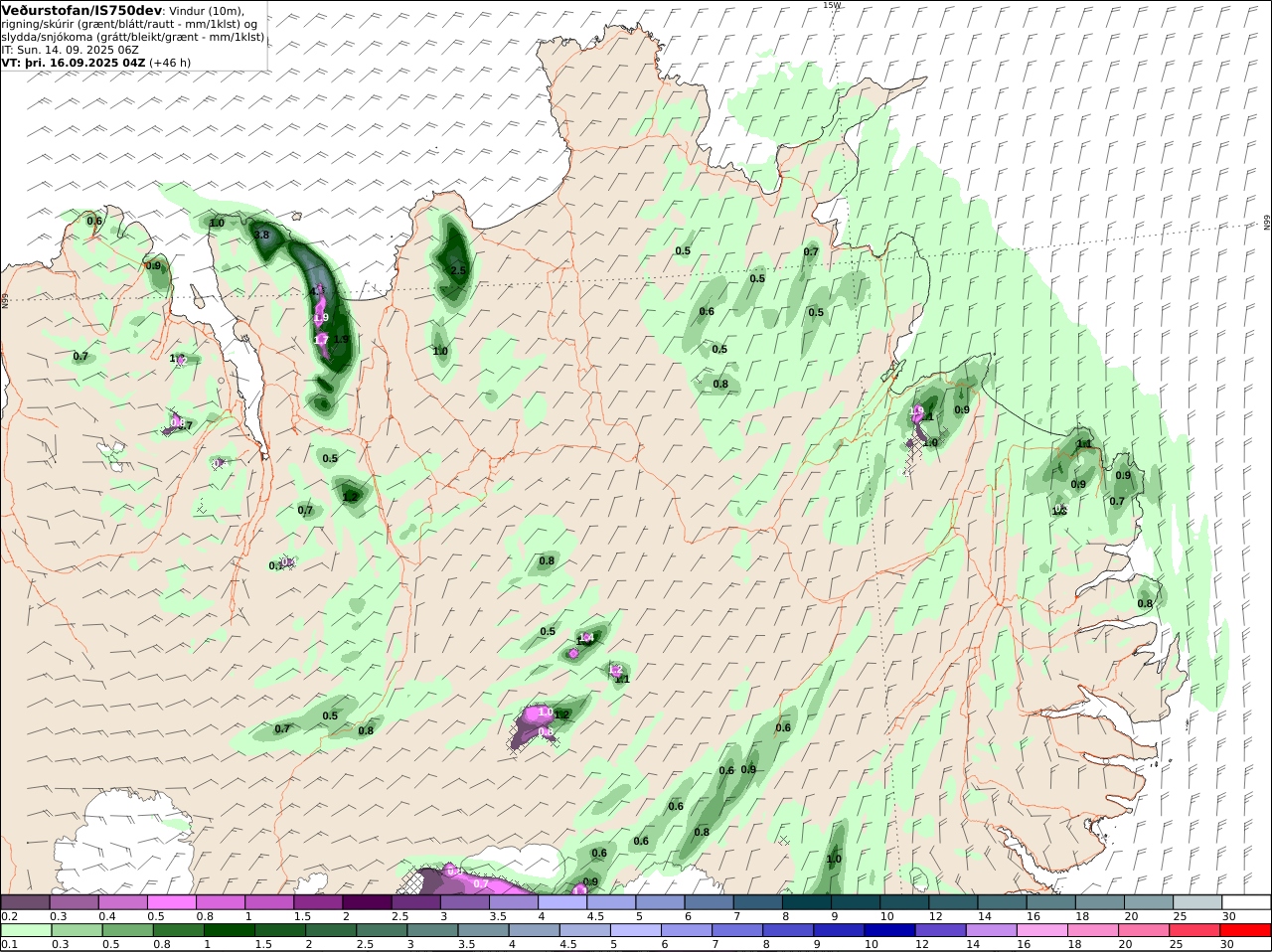Click the white upper legend swatch after 30
This screenshot has width=1272, height=952.
pos(1247,901)
